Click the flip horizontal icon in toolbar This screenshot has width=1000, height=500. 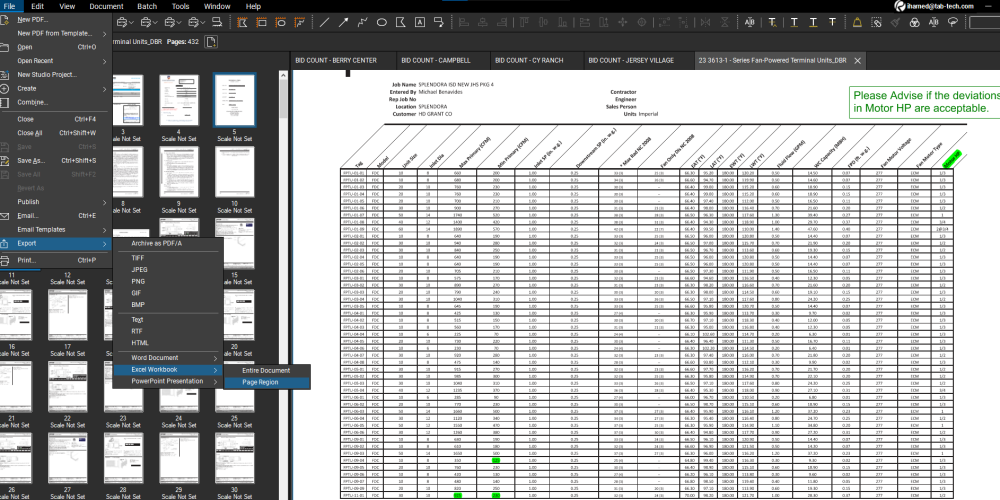pyautogui.click(x=705, y=22)
